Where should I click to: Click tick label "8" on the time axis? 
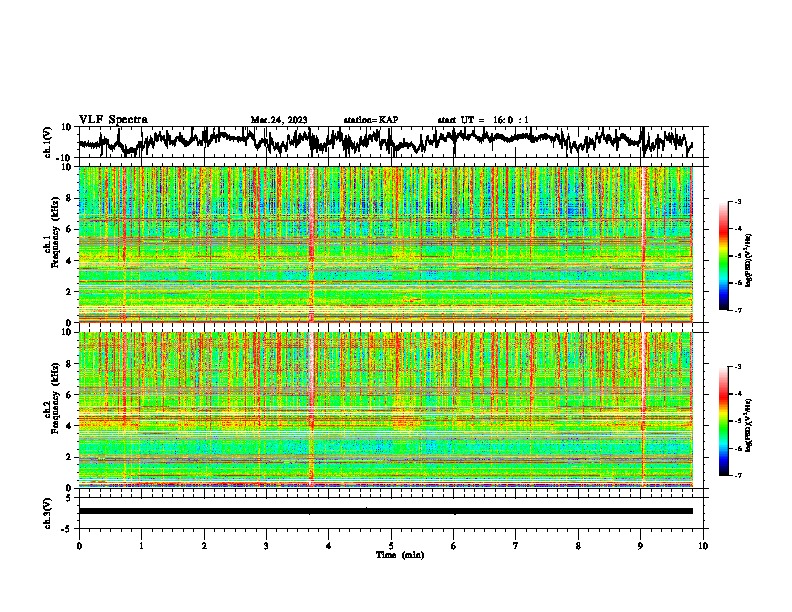(x=578, y=546)
